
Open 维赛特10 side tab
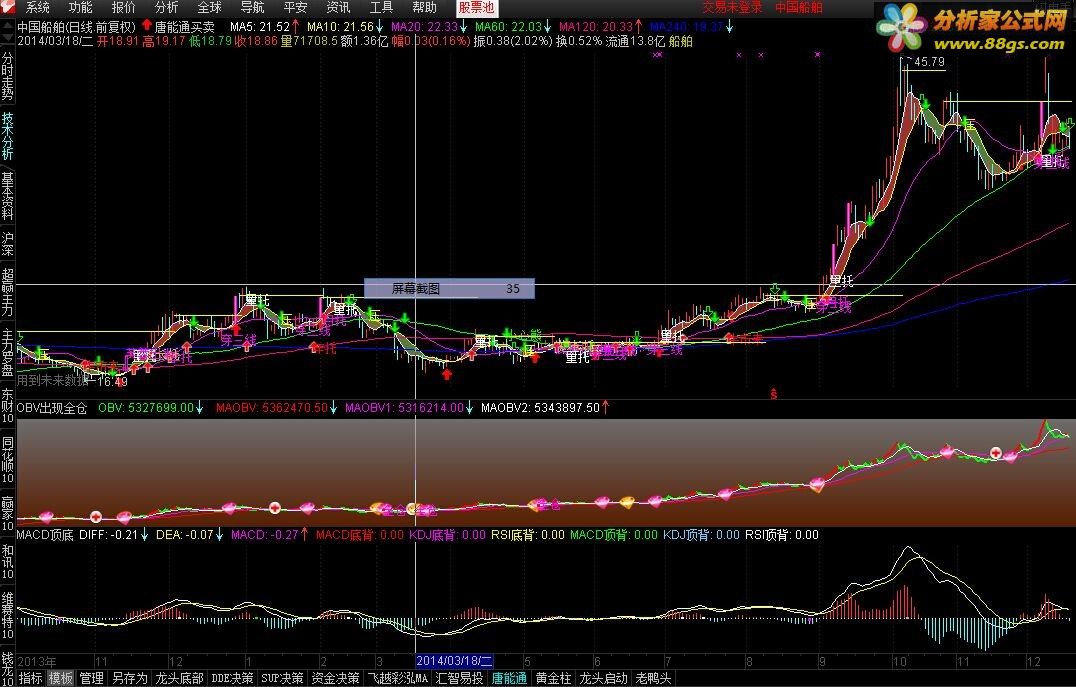(x=8, y=616)
